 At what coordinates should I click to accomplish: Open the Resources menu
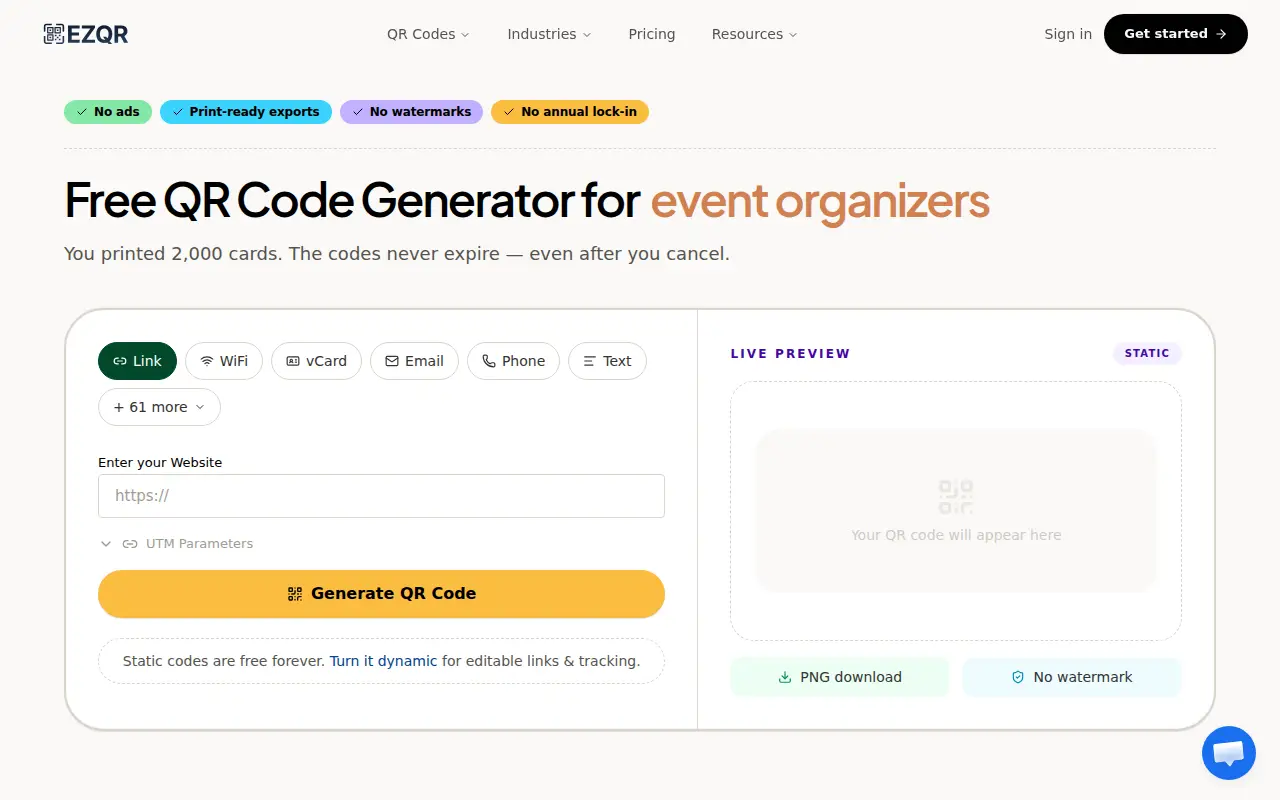coord(754,34)
